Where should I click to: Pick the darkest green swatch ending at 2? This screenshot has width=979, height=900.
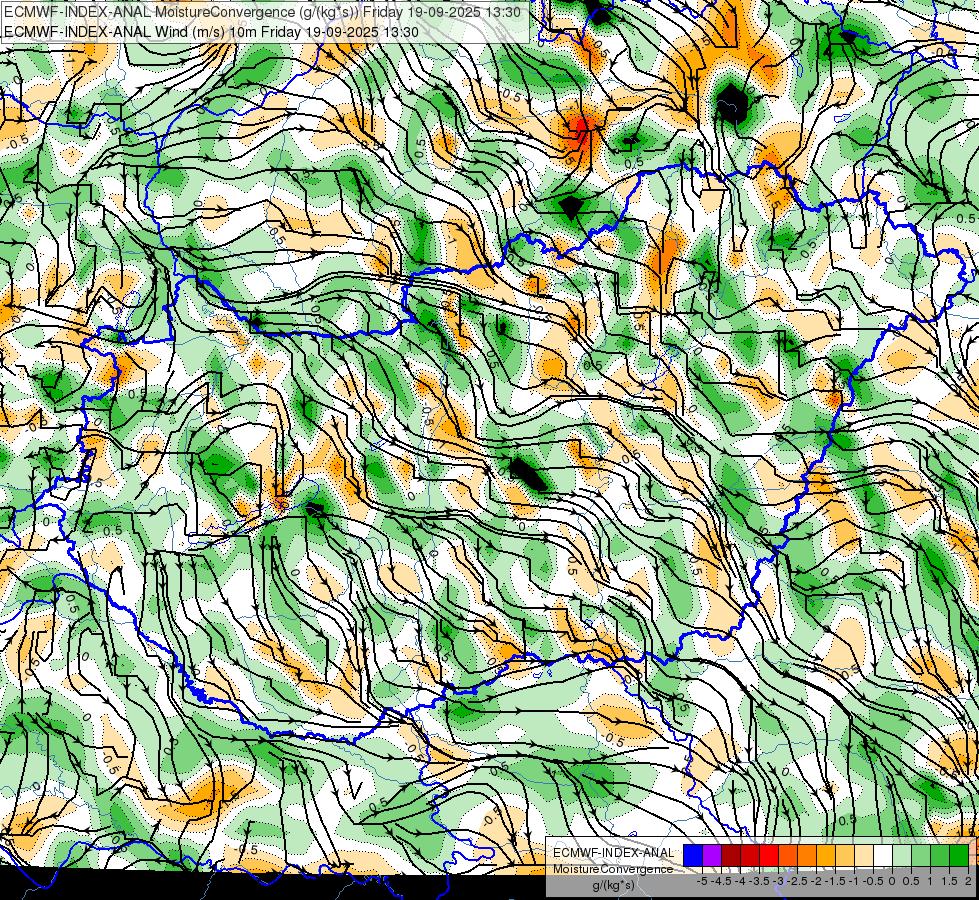(x=959, y=855)
